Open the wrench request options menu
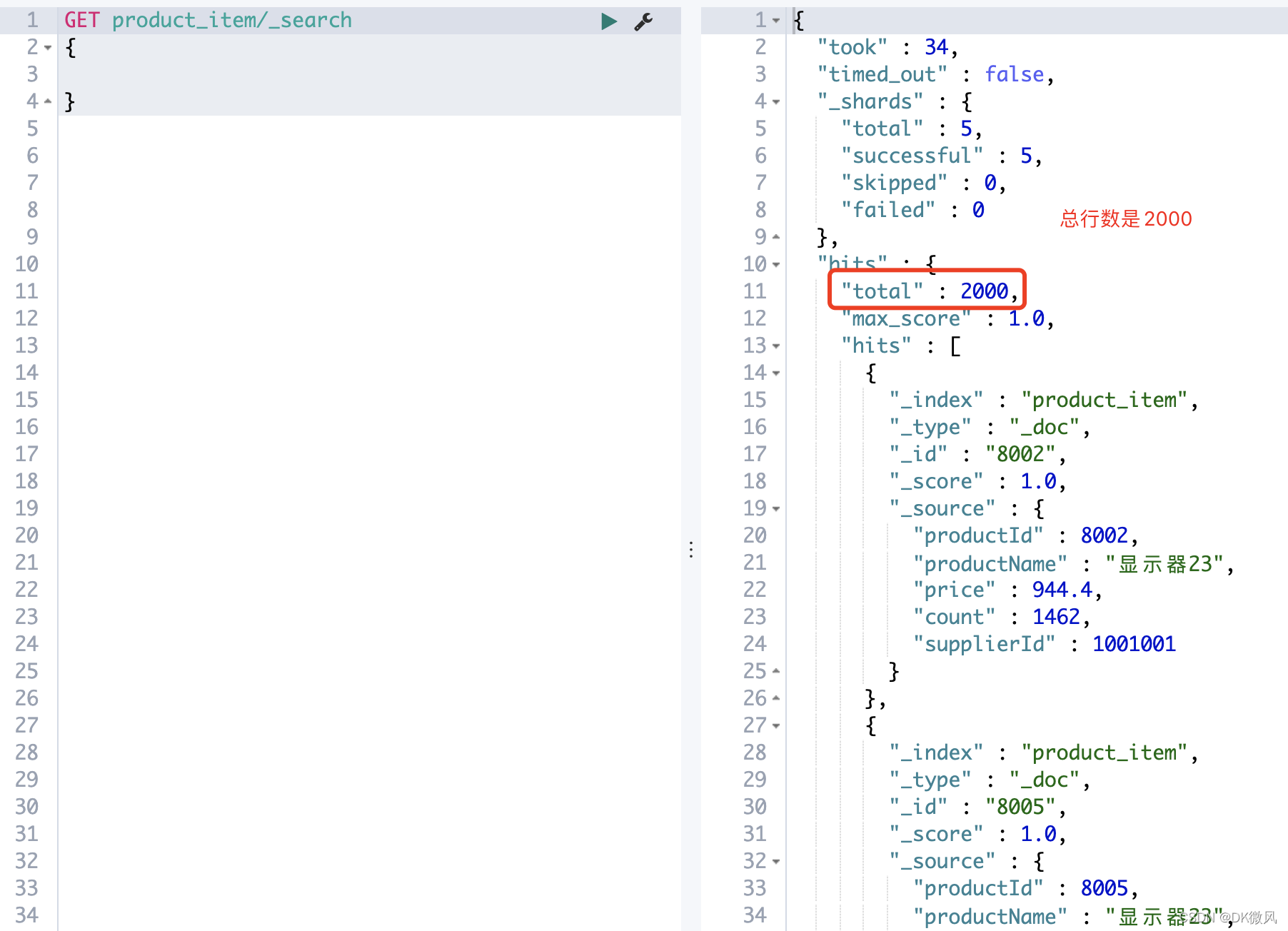1288x931 pixels. point(643,21)
